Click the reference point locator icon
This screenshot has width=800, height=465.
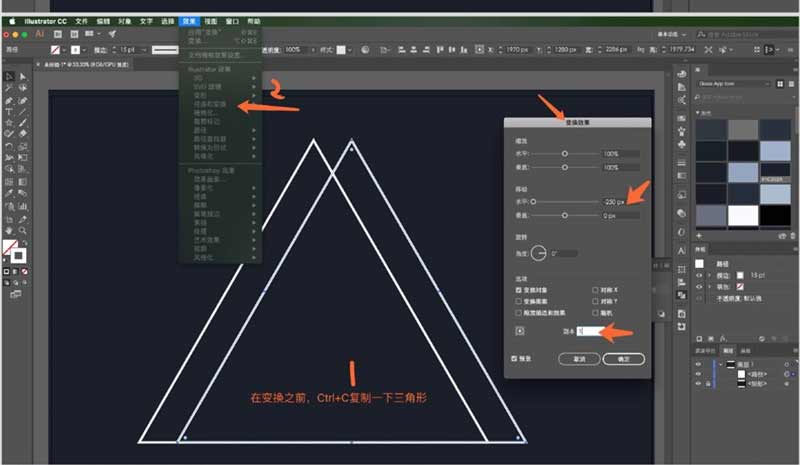click(520, 331)
